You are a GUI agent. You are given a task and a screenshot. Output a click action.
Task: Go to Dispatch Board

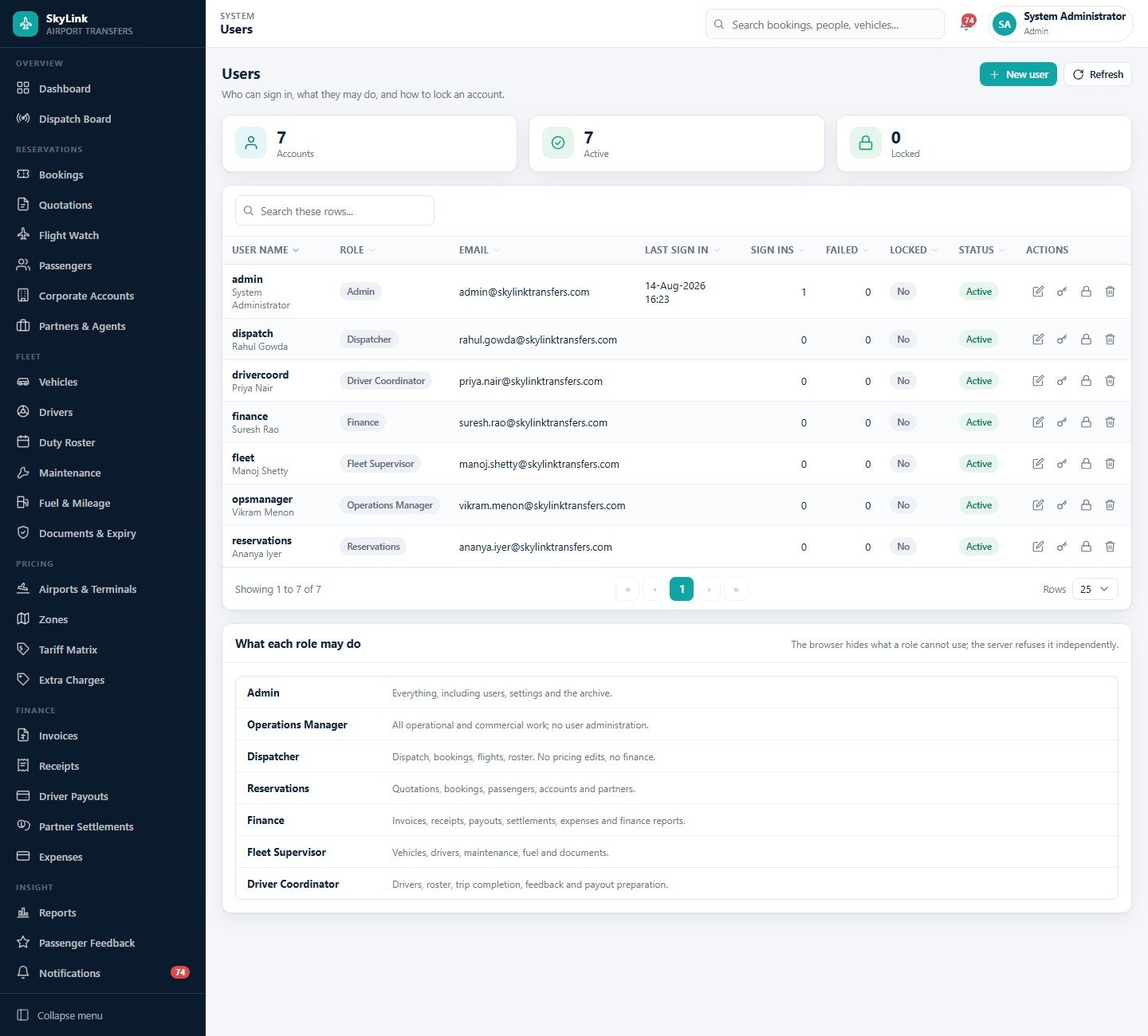point(103,119)
